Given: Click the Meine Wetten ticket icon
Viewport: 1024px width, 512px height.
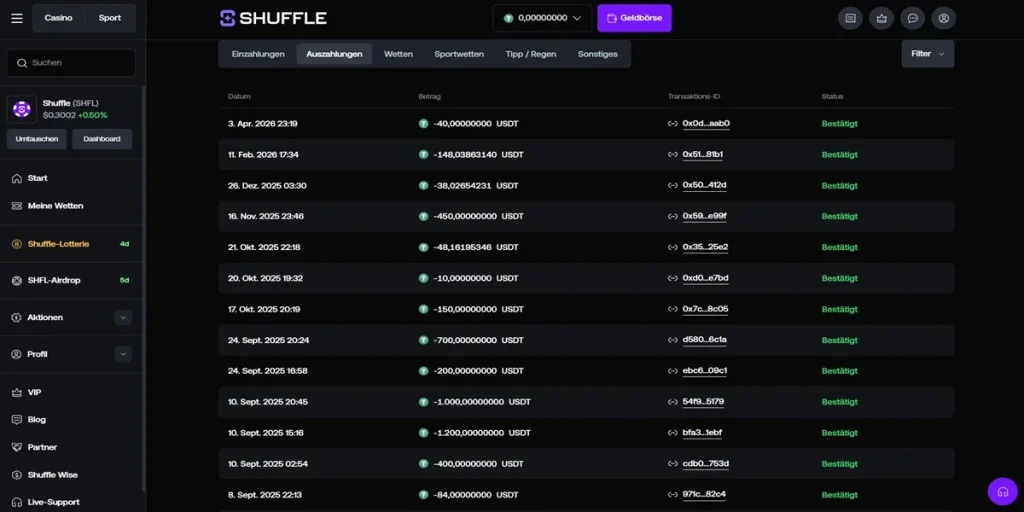Looking at the screenshot, I should click(17, 206).
